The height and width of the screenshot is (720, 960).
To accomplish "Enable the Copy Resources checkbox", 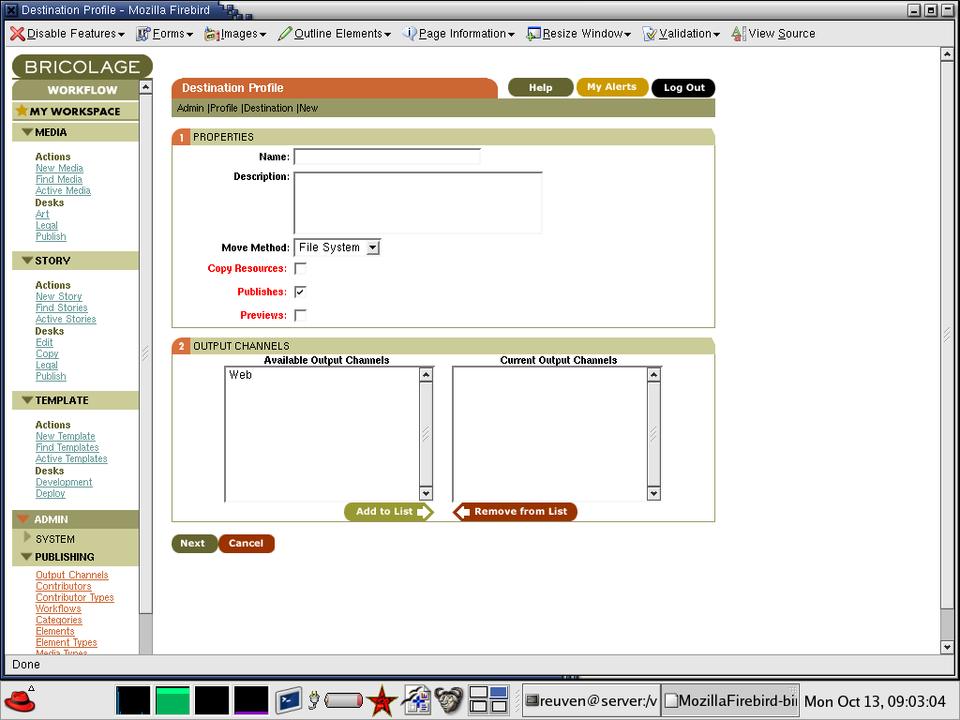I will point(300,268).
